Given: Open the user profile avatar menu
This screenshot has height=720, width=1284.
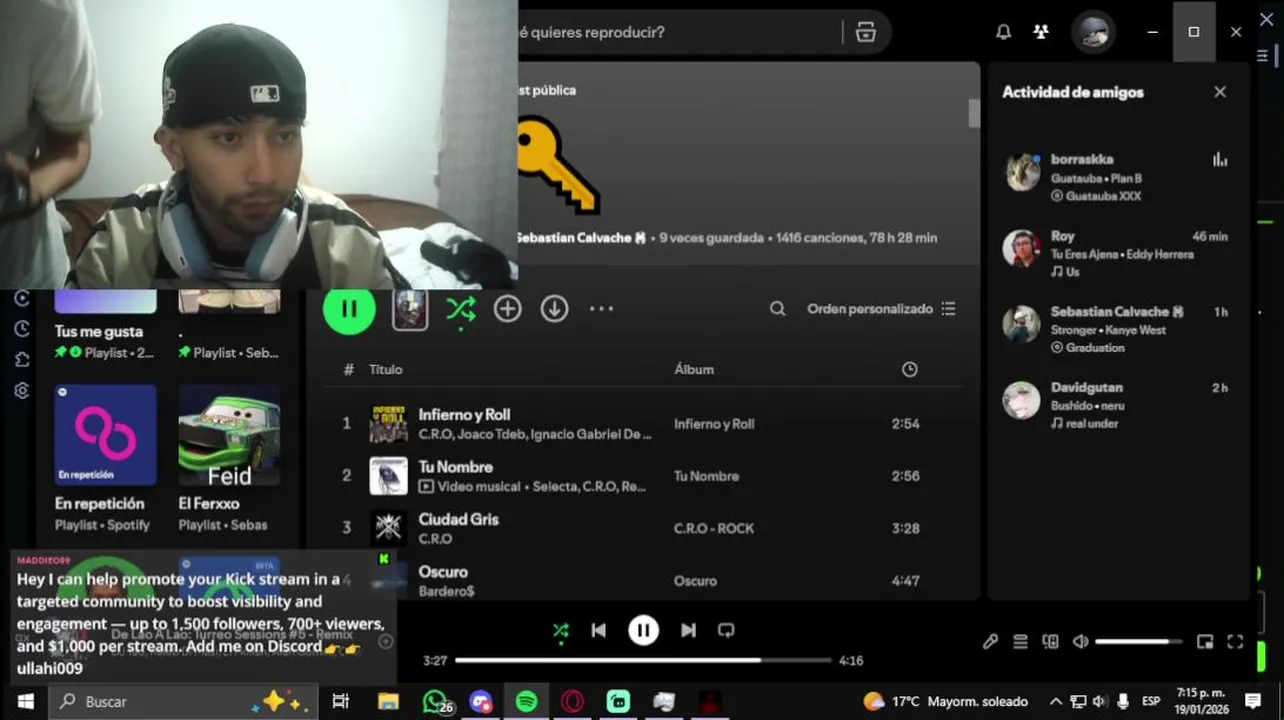Looking at the screenshot, I should point(1093,32).
